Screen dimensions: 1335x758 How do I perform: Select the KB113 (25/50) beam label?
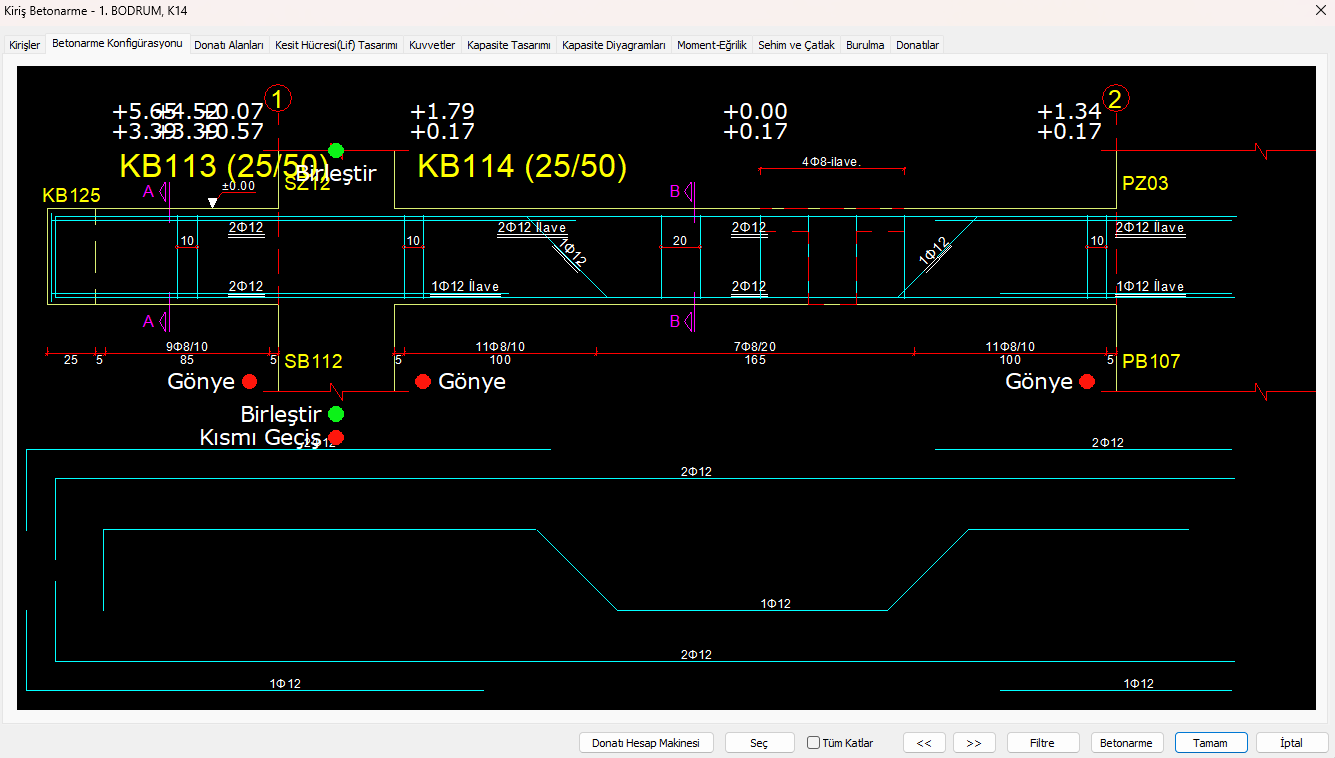point(224,166)
